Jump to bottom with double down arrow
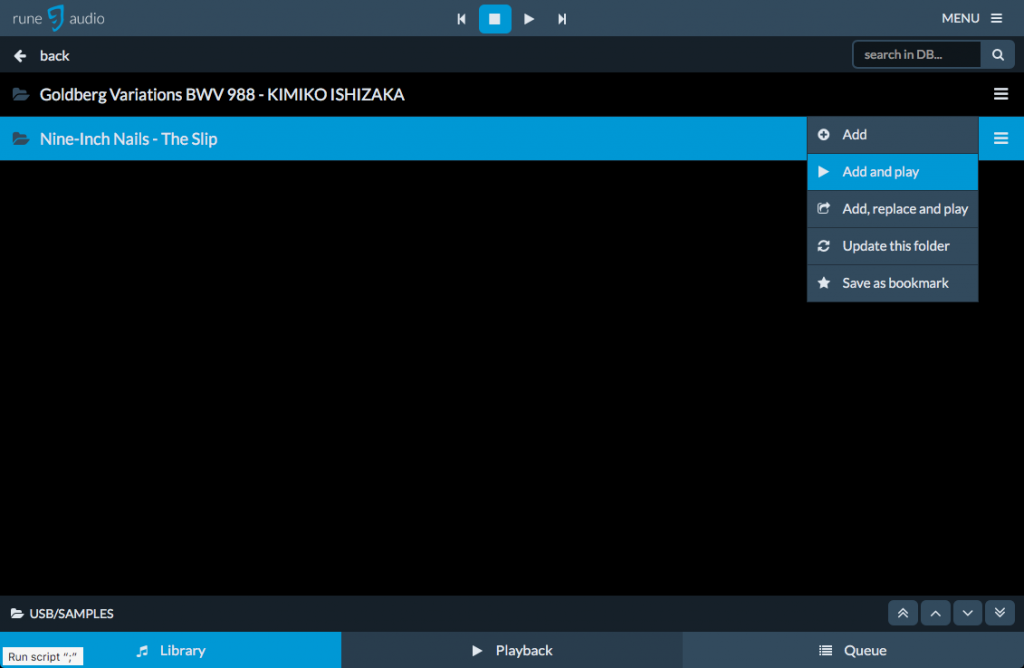 point(1000,612)
